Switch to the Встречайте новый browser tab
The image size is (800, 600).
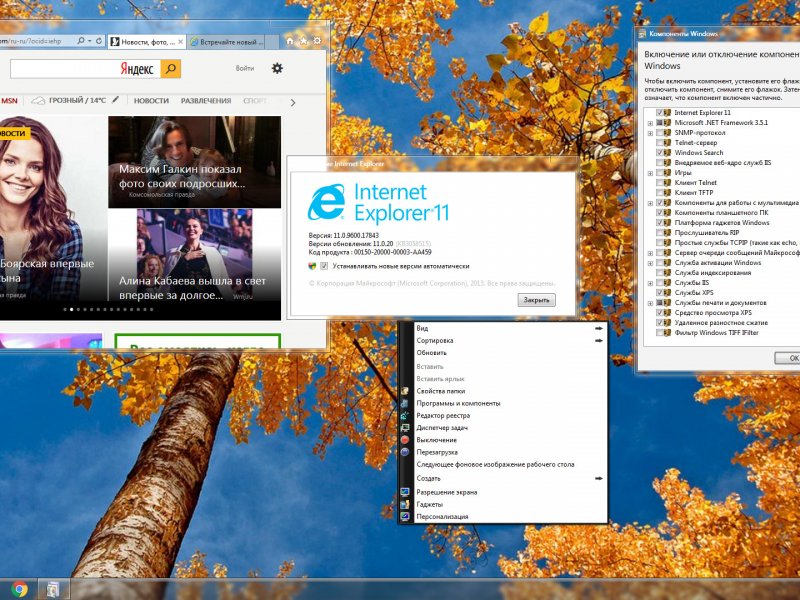pyautogui.click(x=226, y=42)
